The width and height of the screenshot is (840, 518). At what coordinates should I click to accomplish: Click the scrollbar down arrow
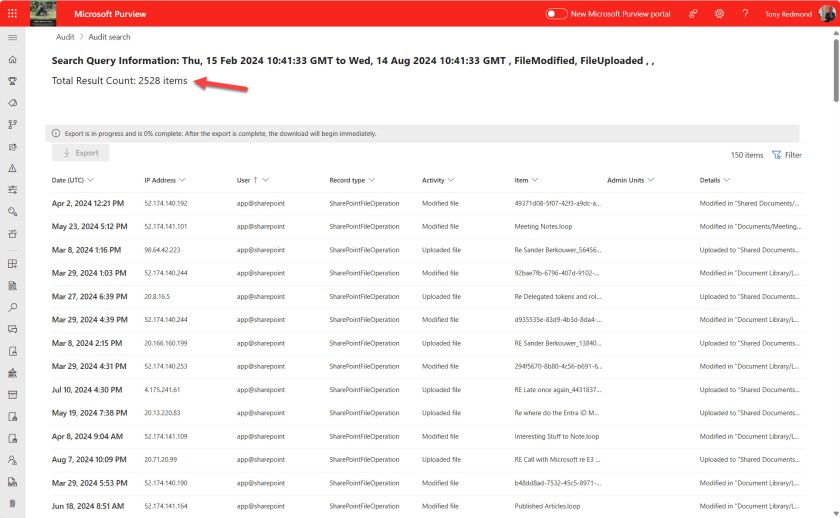pos(836,513)
